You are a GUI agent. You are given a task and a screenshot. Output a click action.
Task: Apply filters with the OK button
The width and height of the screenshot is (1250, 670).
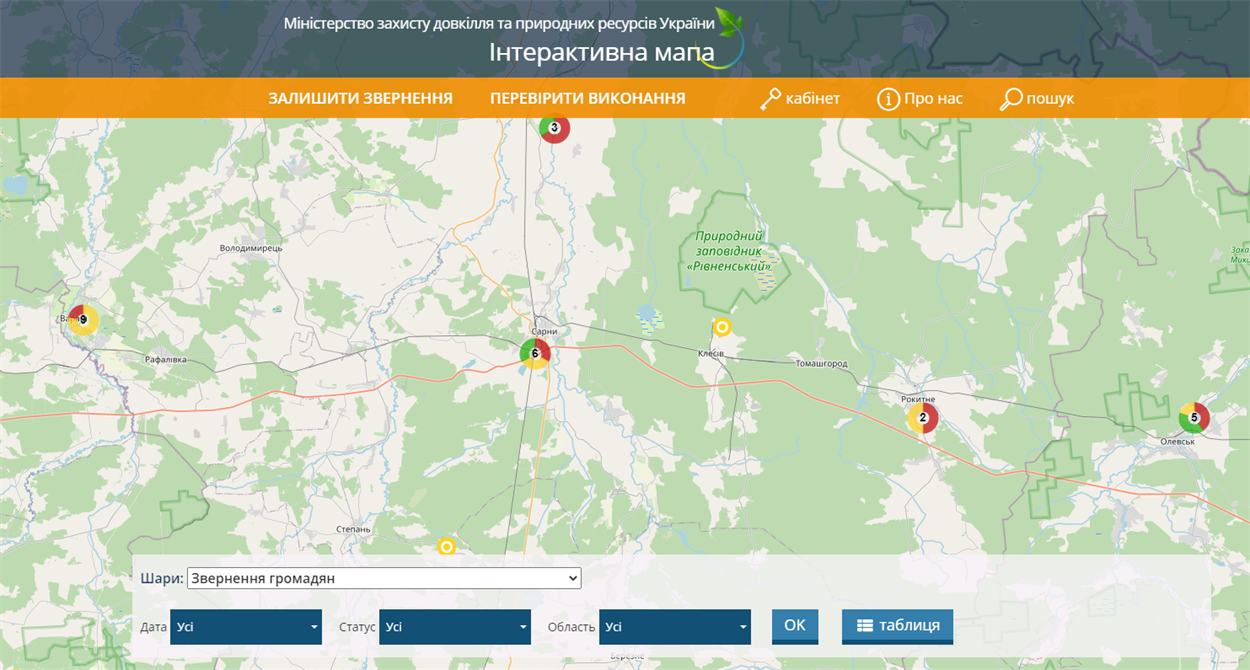tap(795, 626)
